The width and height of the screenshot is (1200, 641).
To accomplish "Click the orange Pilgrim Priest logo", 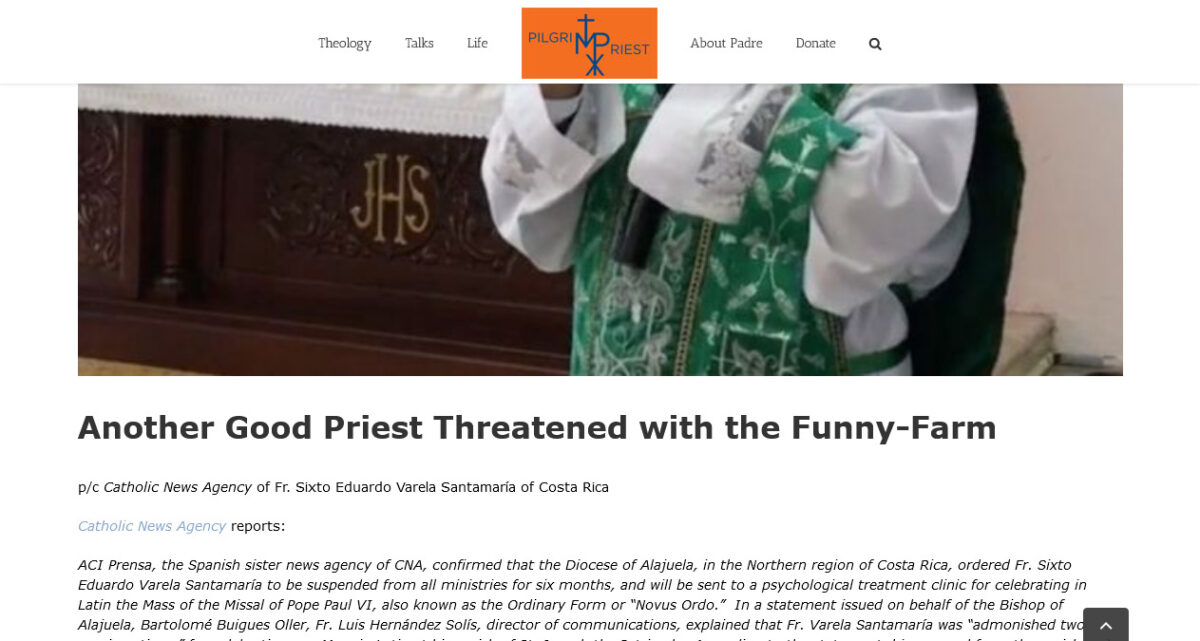I will click(x=589, y=43).
